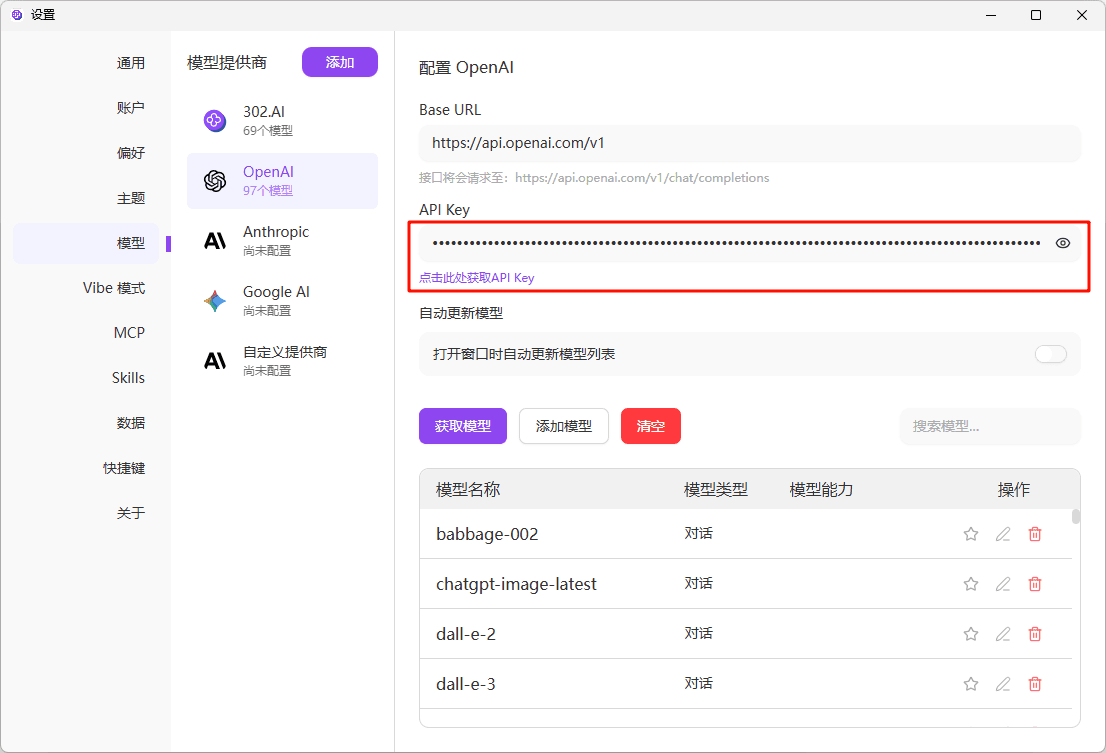Click the Google AI gemini logo
1106x753 pixels.
point(215,301)
